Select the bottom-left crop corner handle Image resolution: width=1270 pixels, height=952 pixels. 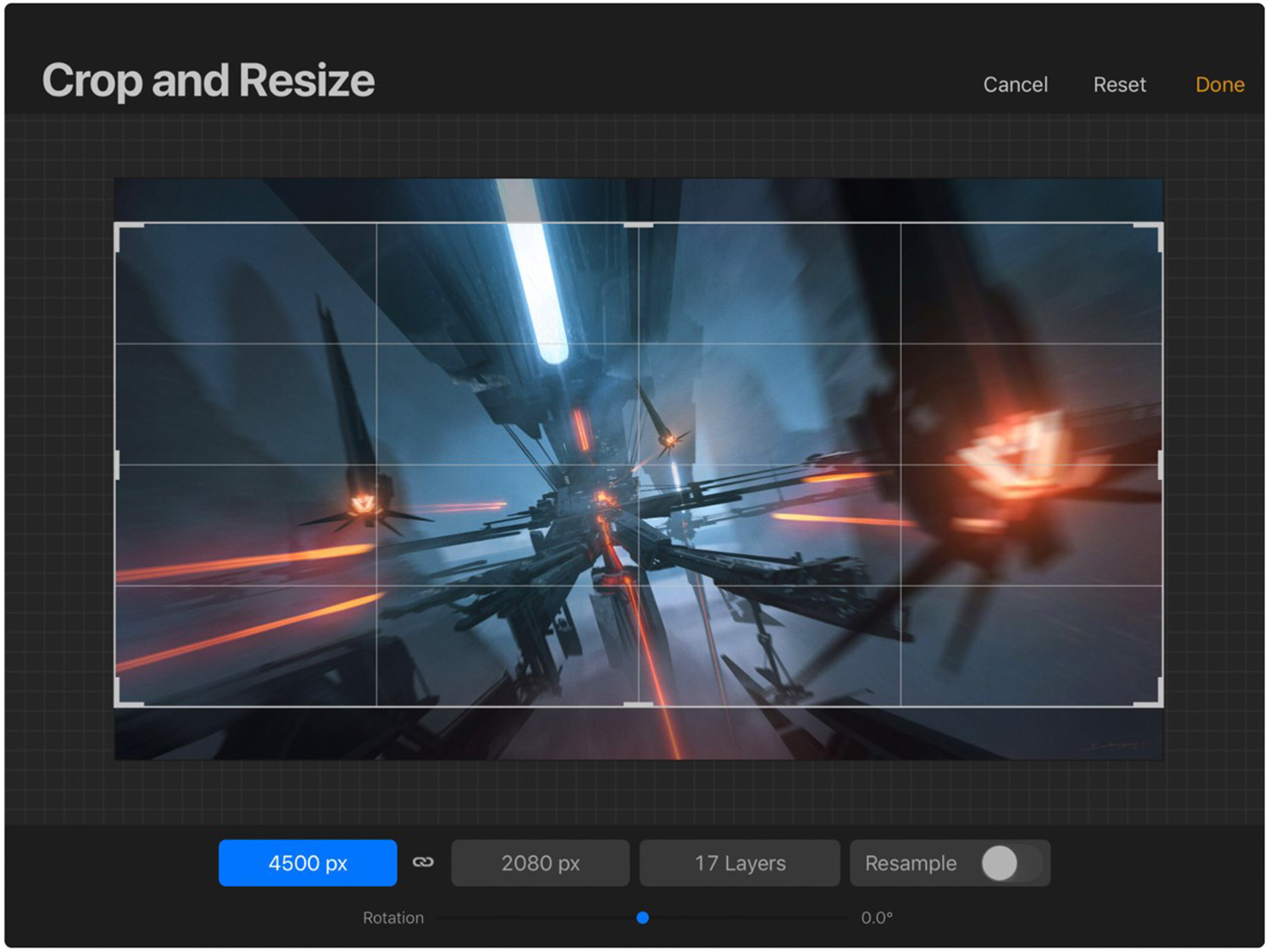[118, 703]
